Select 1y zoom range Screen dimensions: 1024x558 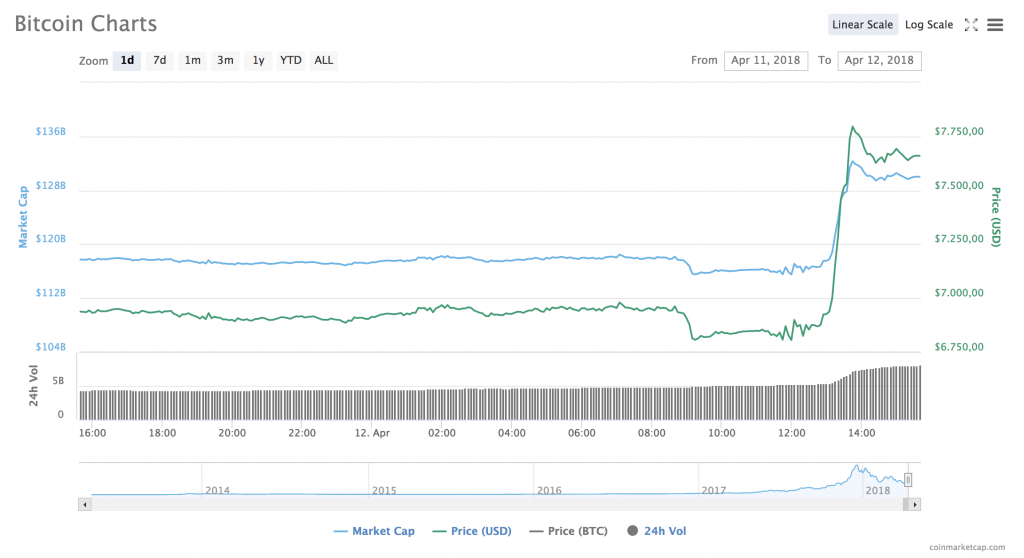click(258, 61)
